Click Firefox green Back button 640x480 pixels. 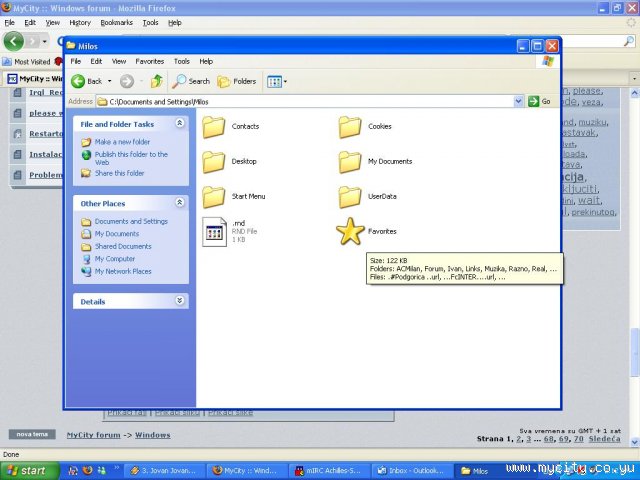pos(13,41)
